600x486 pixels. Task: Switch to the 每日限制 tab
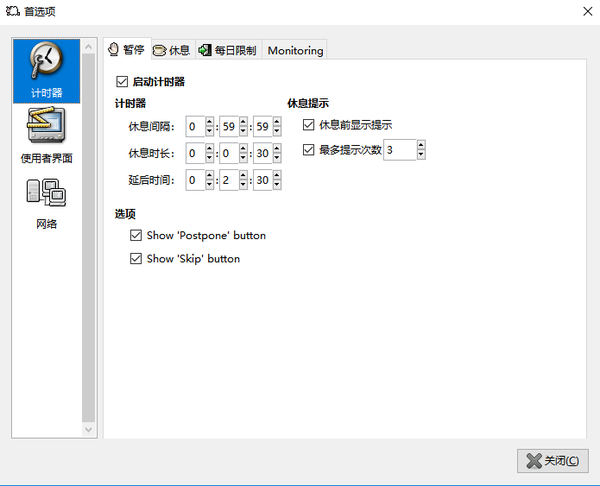(228, 51)
